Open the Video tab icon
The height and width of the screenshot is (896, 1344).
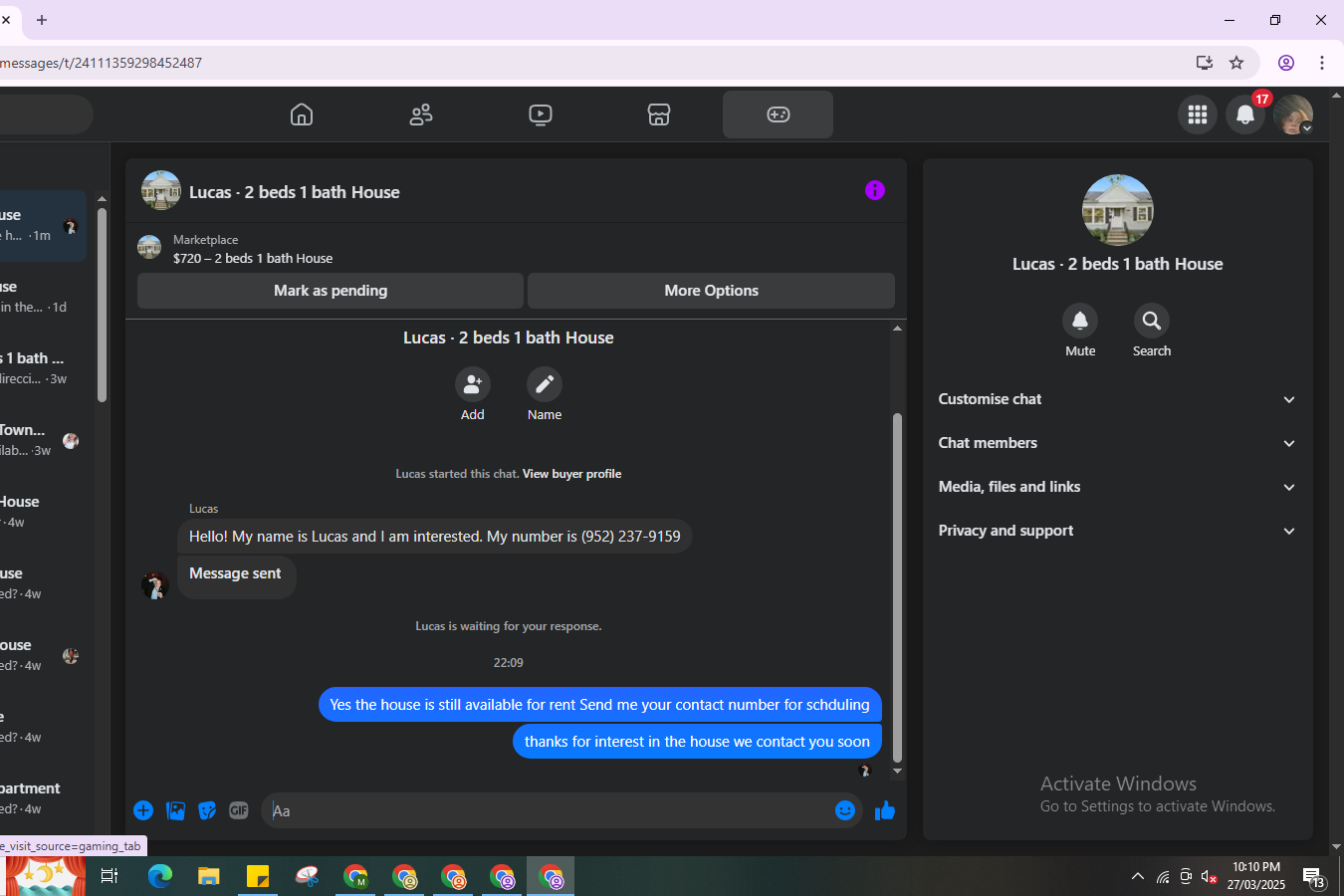[541, 114]
